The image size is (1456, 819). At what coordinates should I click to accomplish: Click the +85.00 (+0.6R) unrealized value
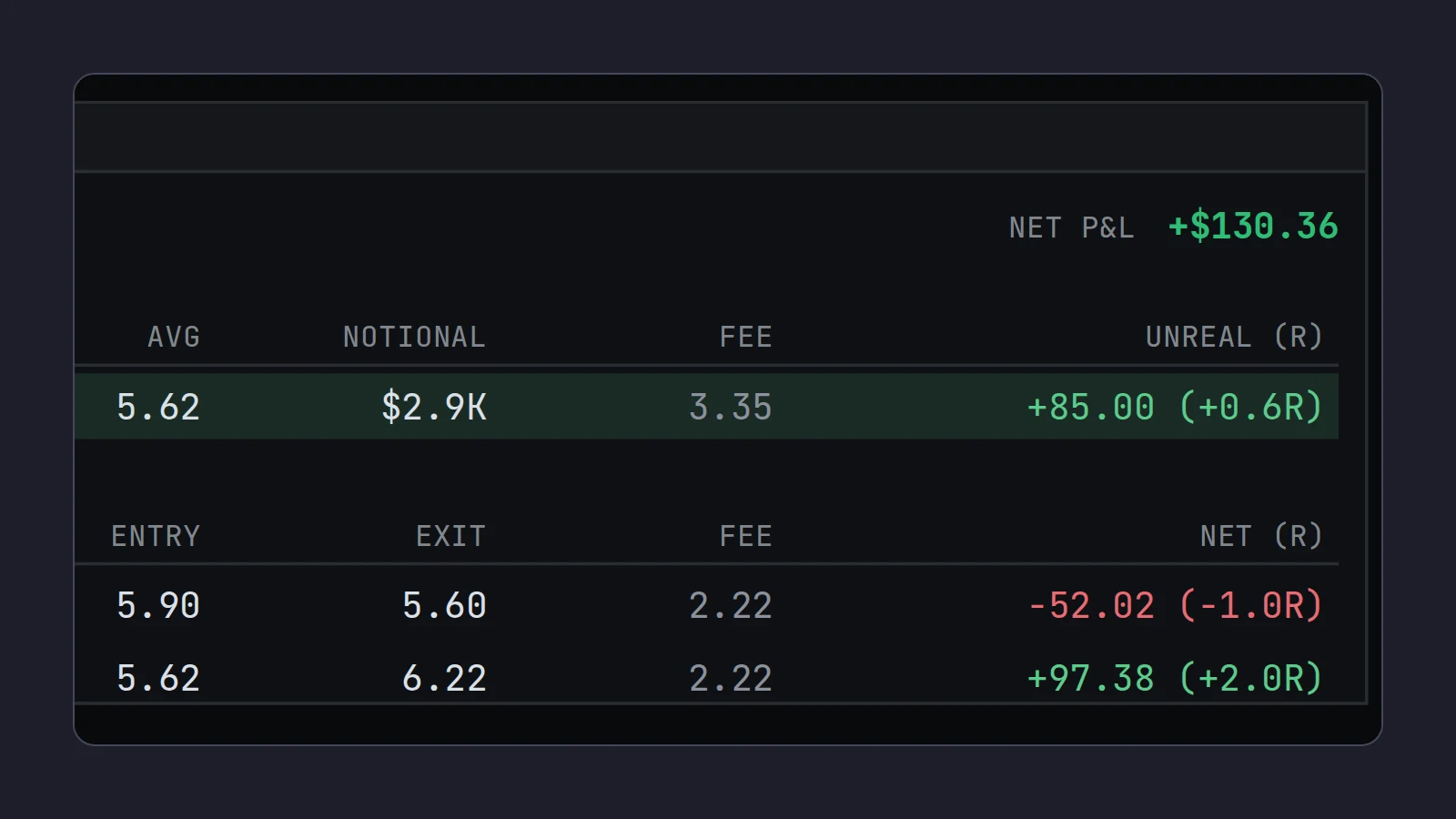point(1175,407)
